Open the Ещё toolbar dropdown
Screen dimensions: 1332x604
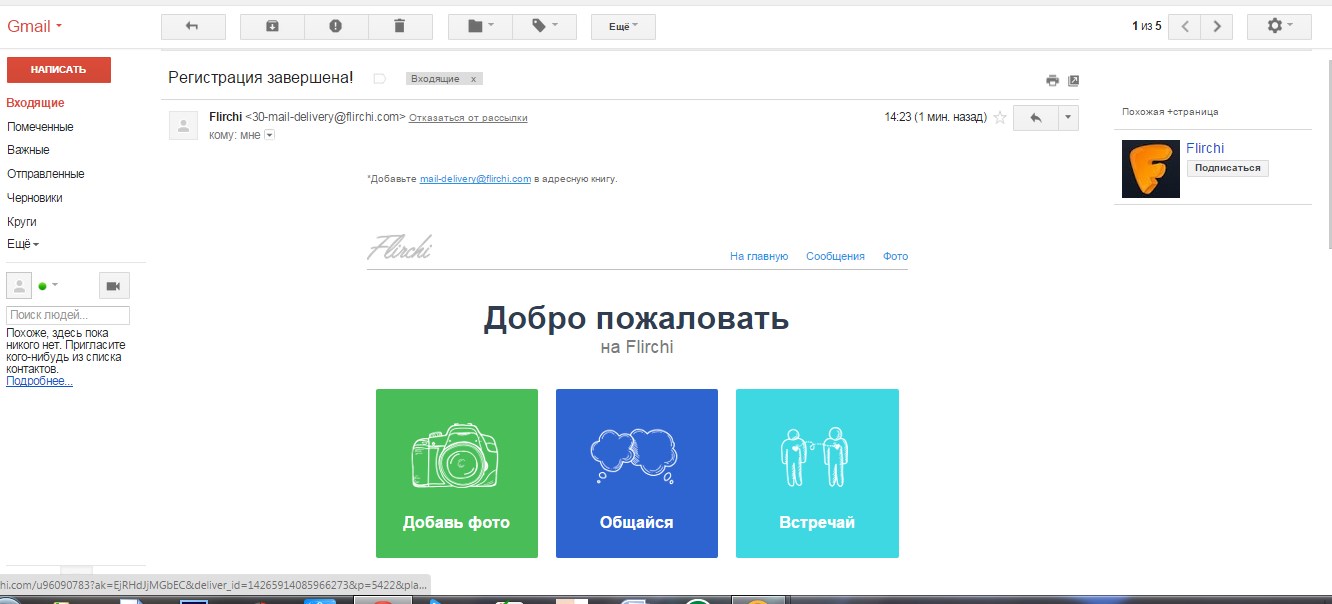pos(623,27)
